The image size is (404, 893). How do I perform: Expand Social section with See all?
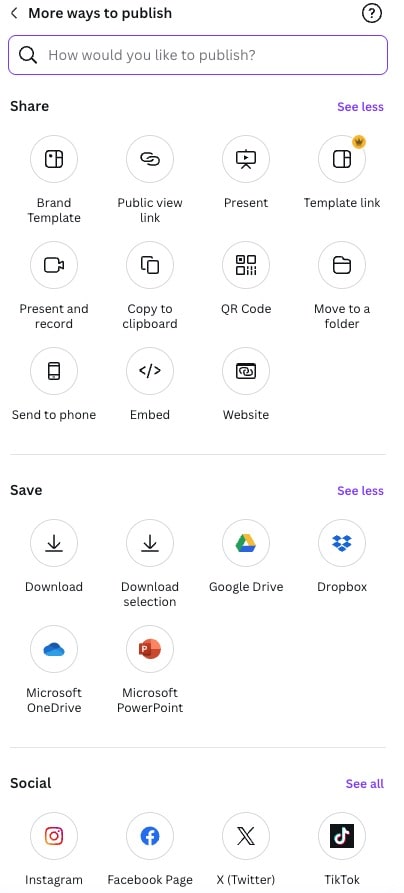pyautogui.click(x=365, y=784)
